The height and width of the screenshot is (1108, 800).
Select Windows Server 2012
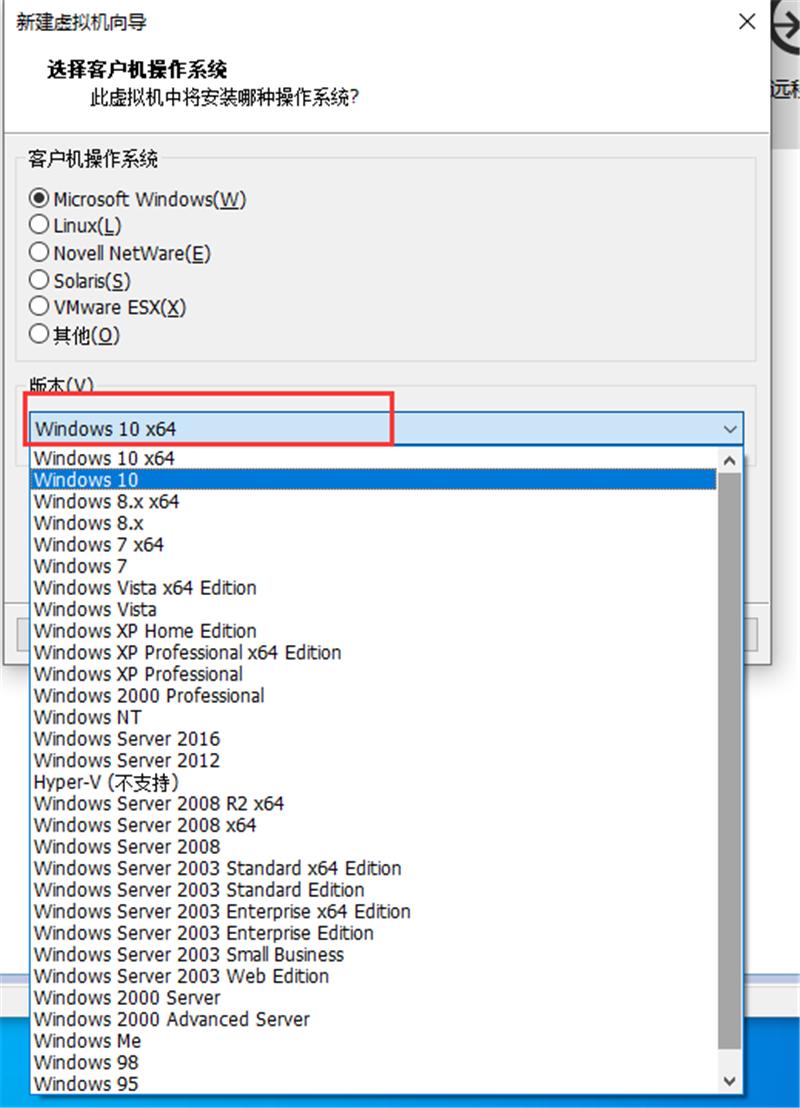click(x=374, y=760)
